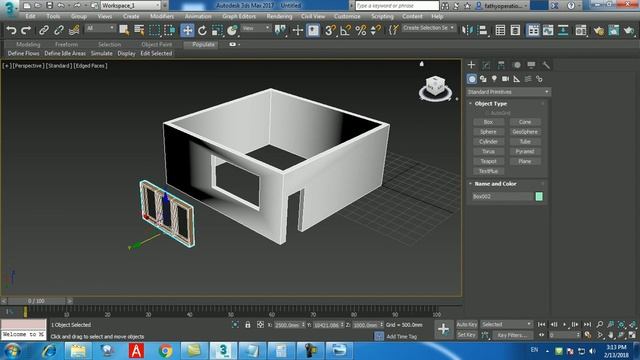Activate Select and Move tool

tap(187, 30)
